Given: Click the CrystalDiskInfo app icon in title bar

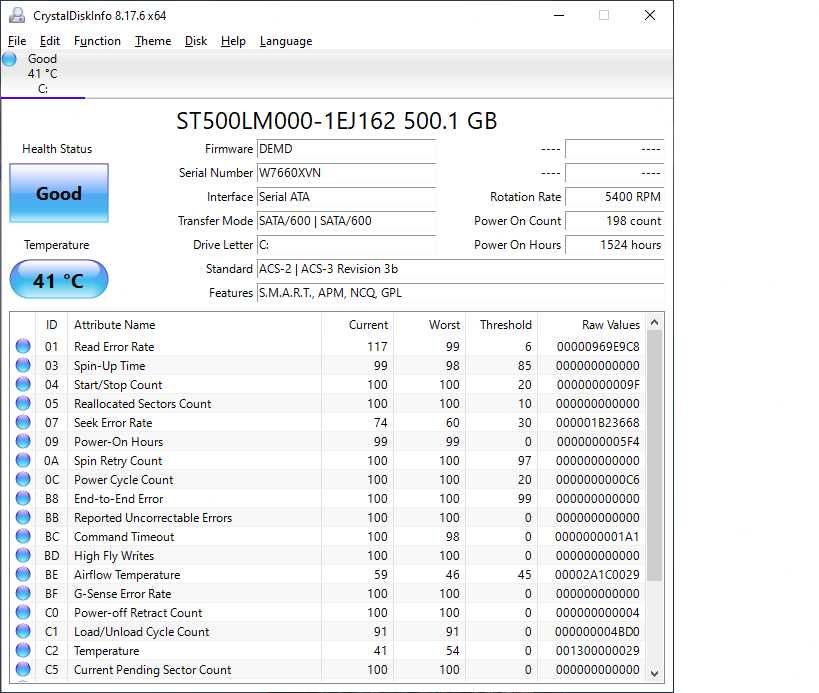Looking at the screenshot, I should pos(16,15).
